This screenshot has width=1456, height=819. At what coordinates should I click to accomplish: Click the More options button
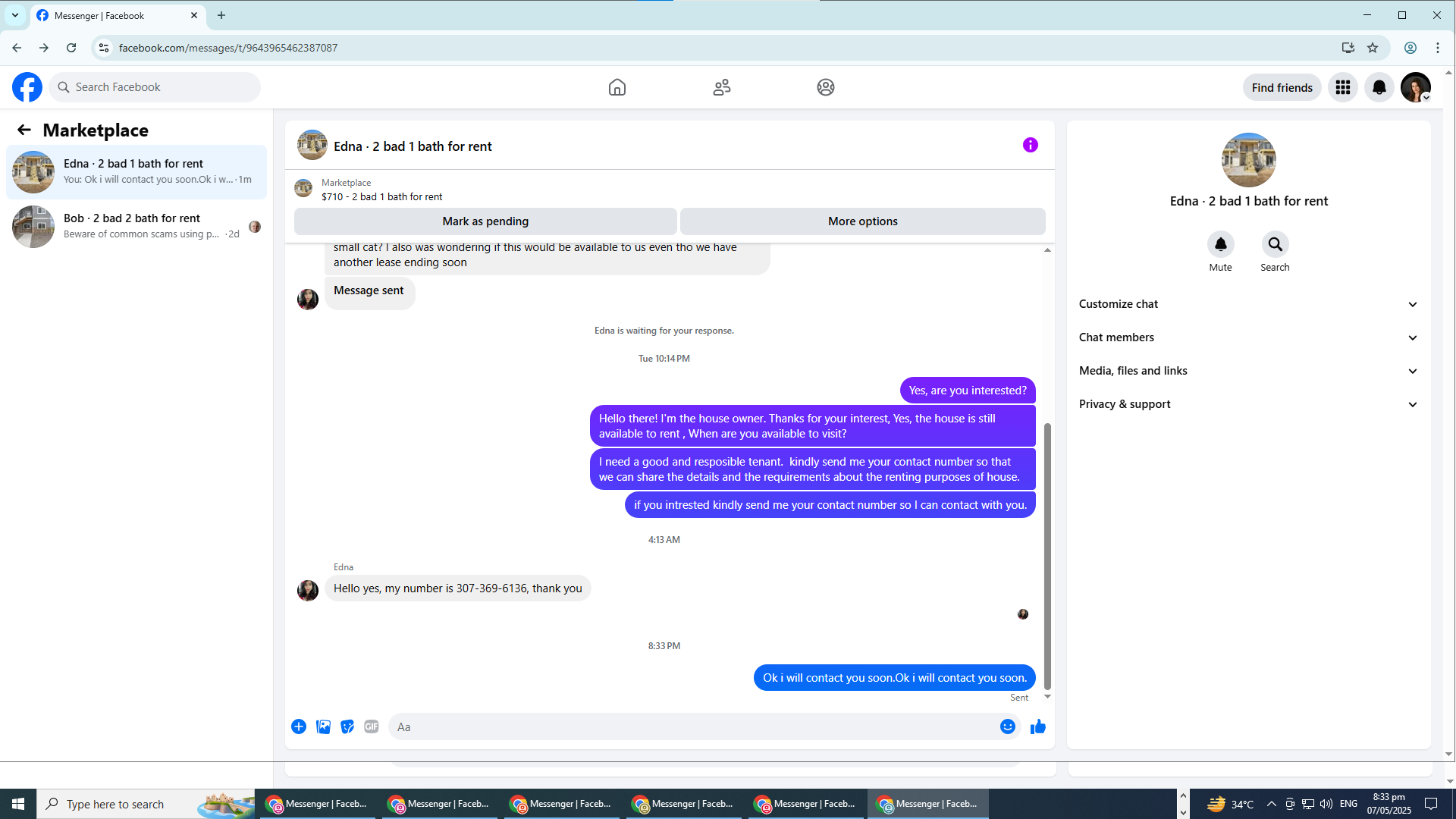point(862,221)
